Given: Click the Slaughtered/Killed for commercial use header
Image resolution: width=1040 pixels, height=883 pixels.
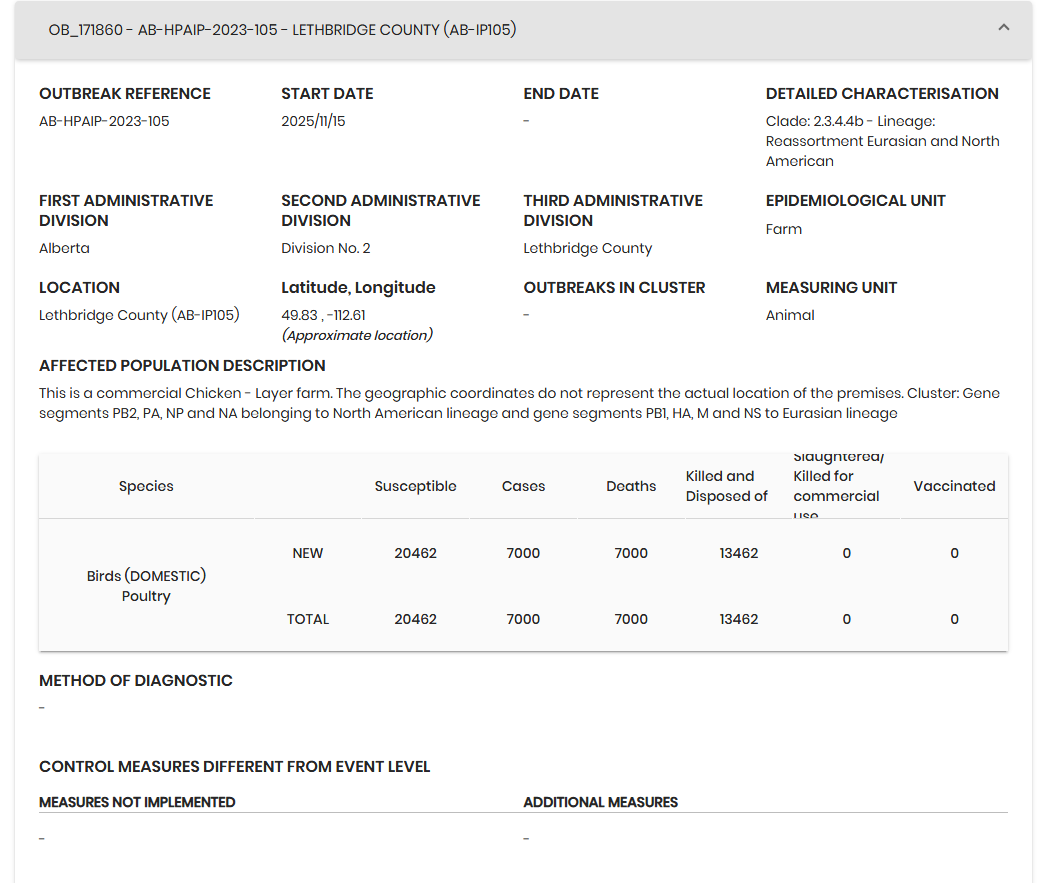Looking at the screenshot, I should [837, 487].
